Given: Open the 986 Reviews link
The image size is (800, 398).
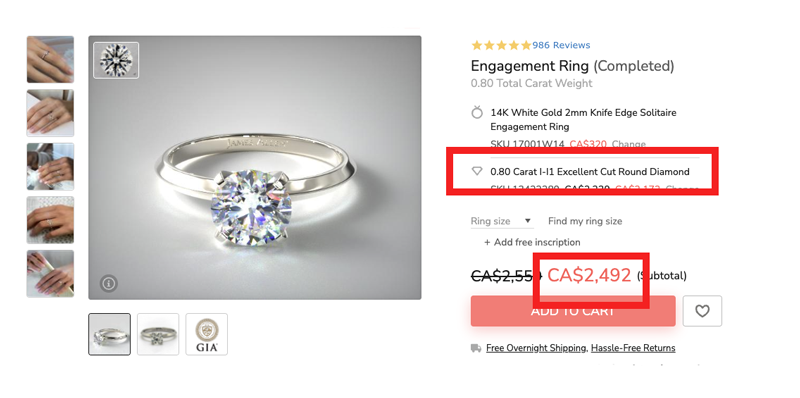Looking at the screenshot, I should (x=561, y=45).
